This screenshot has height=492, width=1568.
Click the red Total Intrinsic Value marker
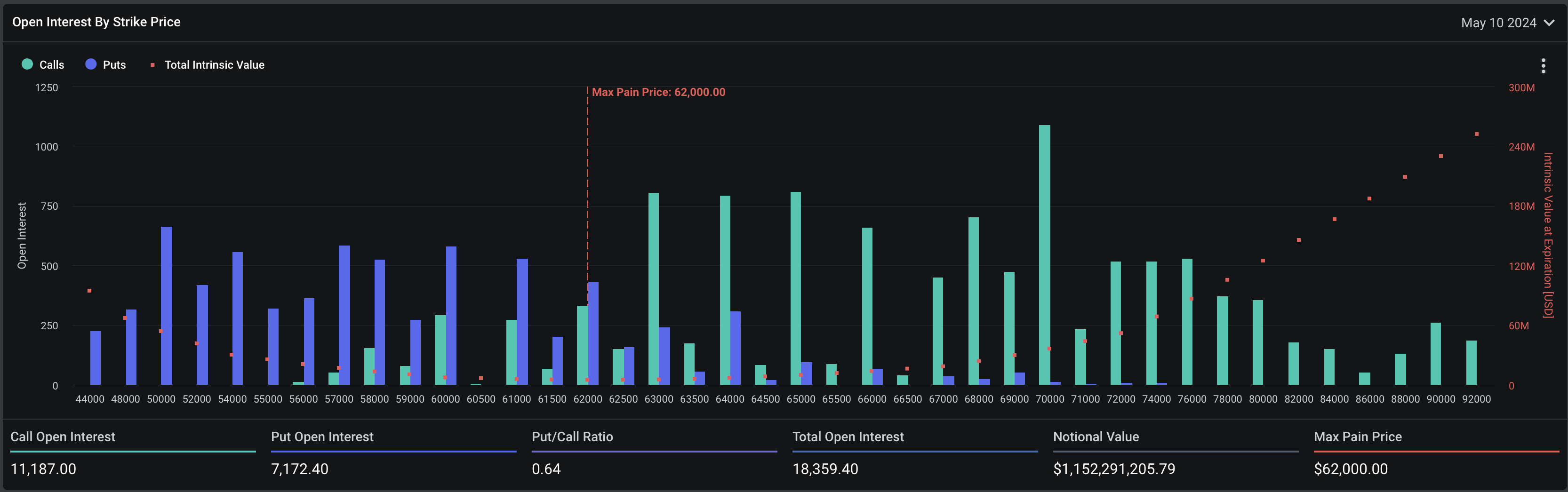pyautogui.click(x=152, y=65)
